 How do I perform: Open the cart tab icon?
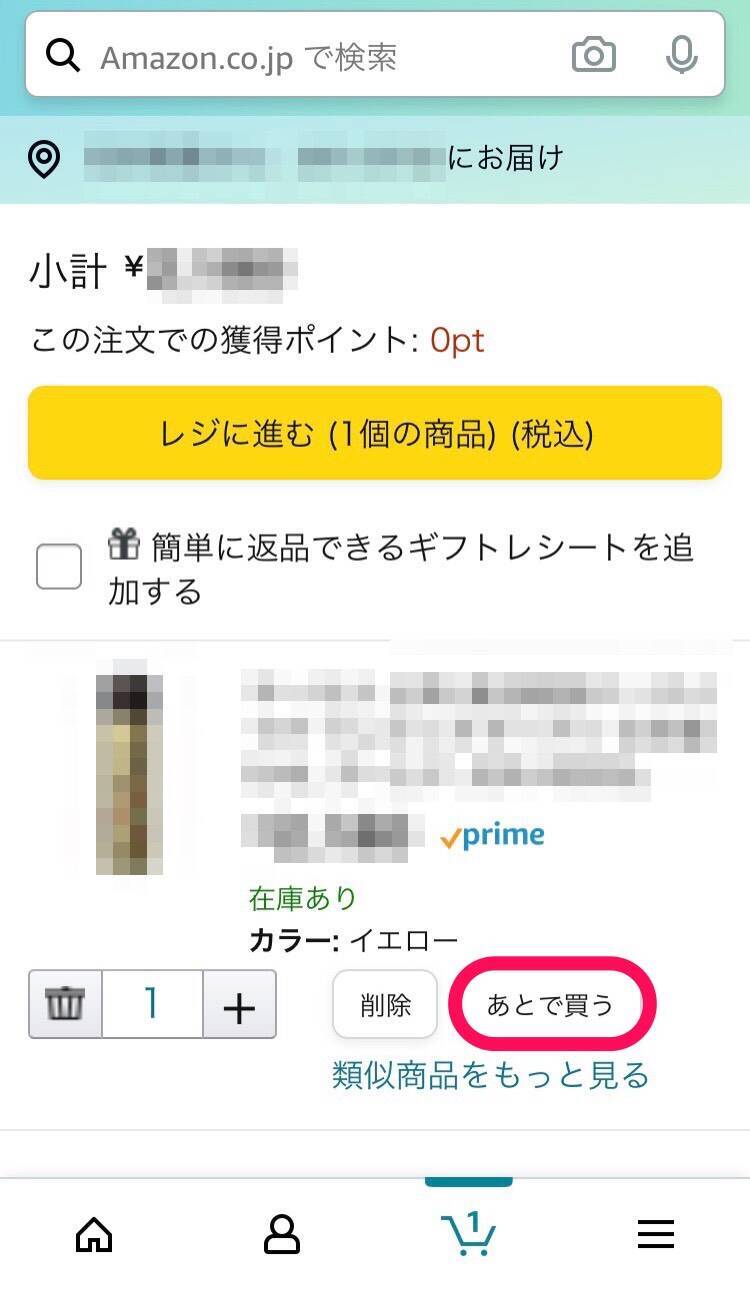[x=468, y=1234]
